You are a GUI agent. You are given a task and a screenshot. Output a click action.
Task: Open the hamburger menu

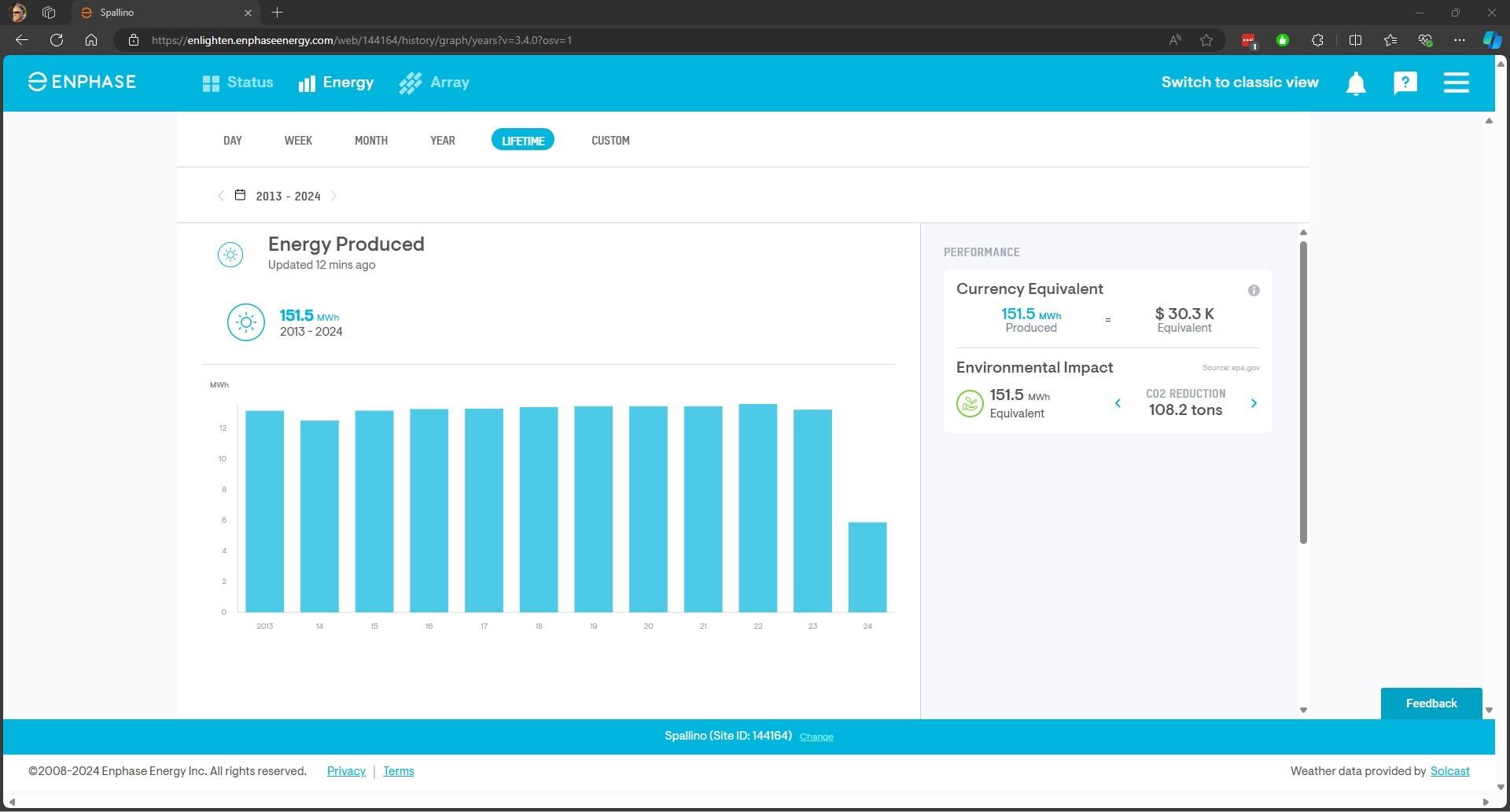point(1456,83)
